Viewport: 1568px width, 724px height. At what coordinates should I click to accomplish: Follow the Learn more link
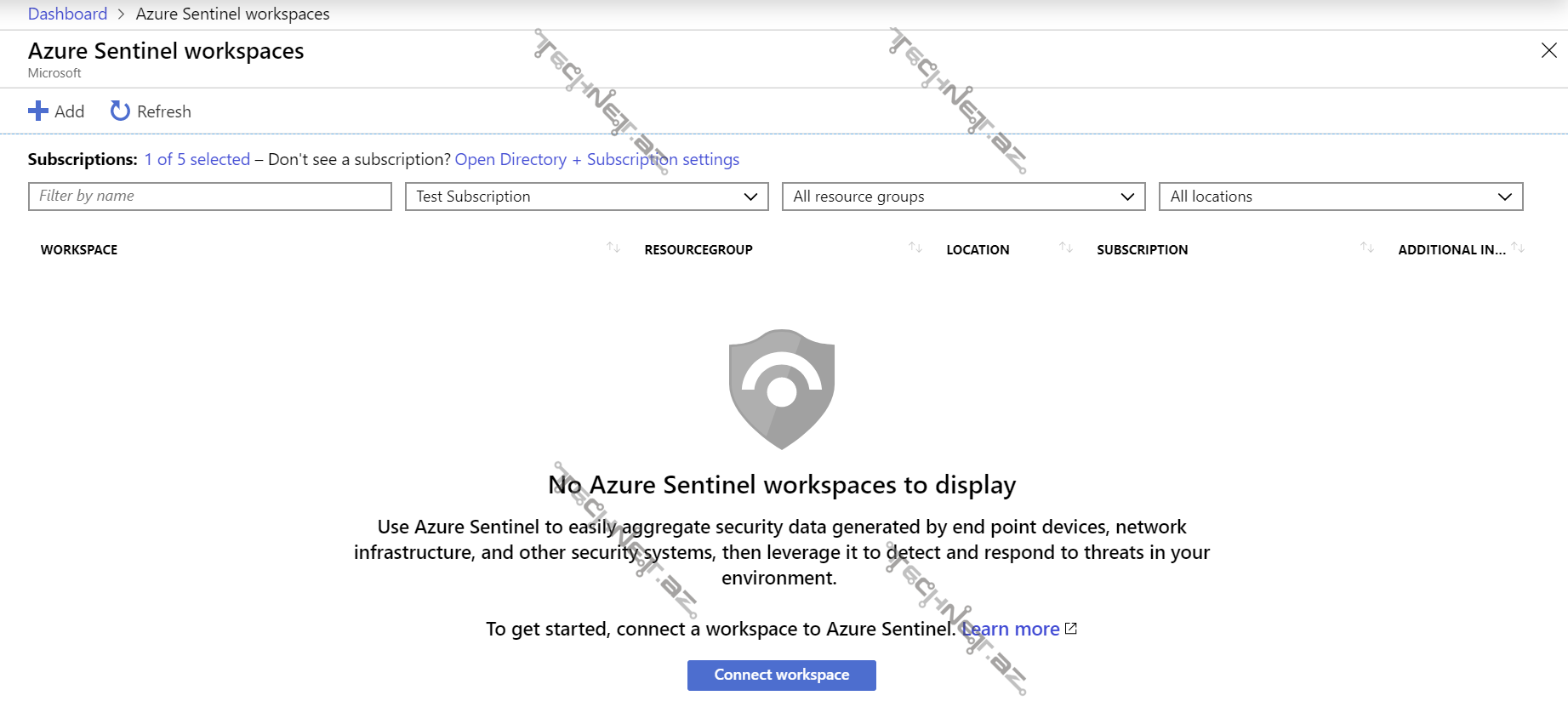coord(1011,629)
